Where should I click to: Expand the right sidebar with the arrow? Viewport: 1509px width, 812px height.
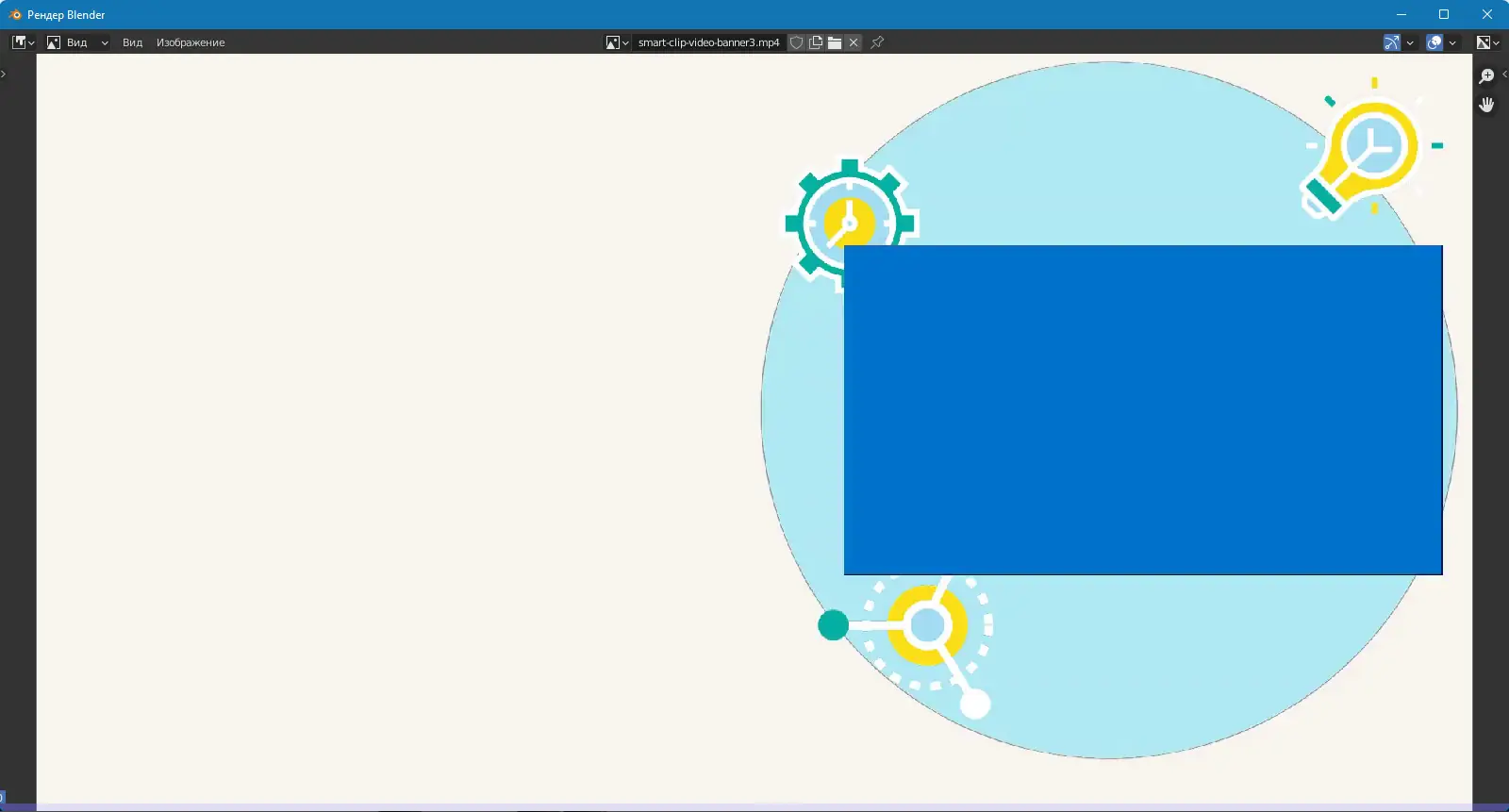[1504, 74]
